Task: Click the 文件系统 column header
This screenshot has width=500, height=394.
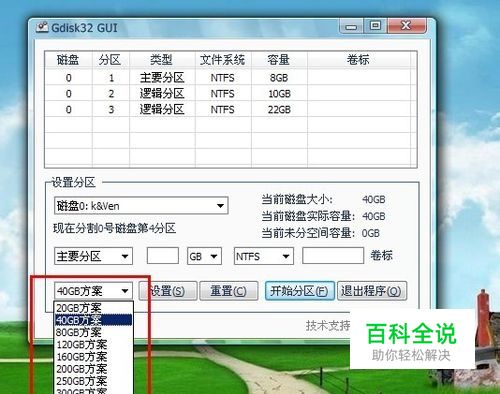Action: 223,60
